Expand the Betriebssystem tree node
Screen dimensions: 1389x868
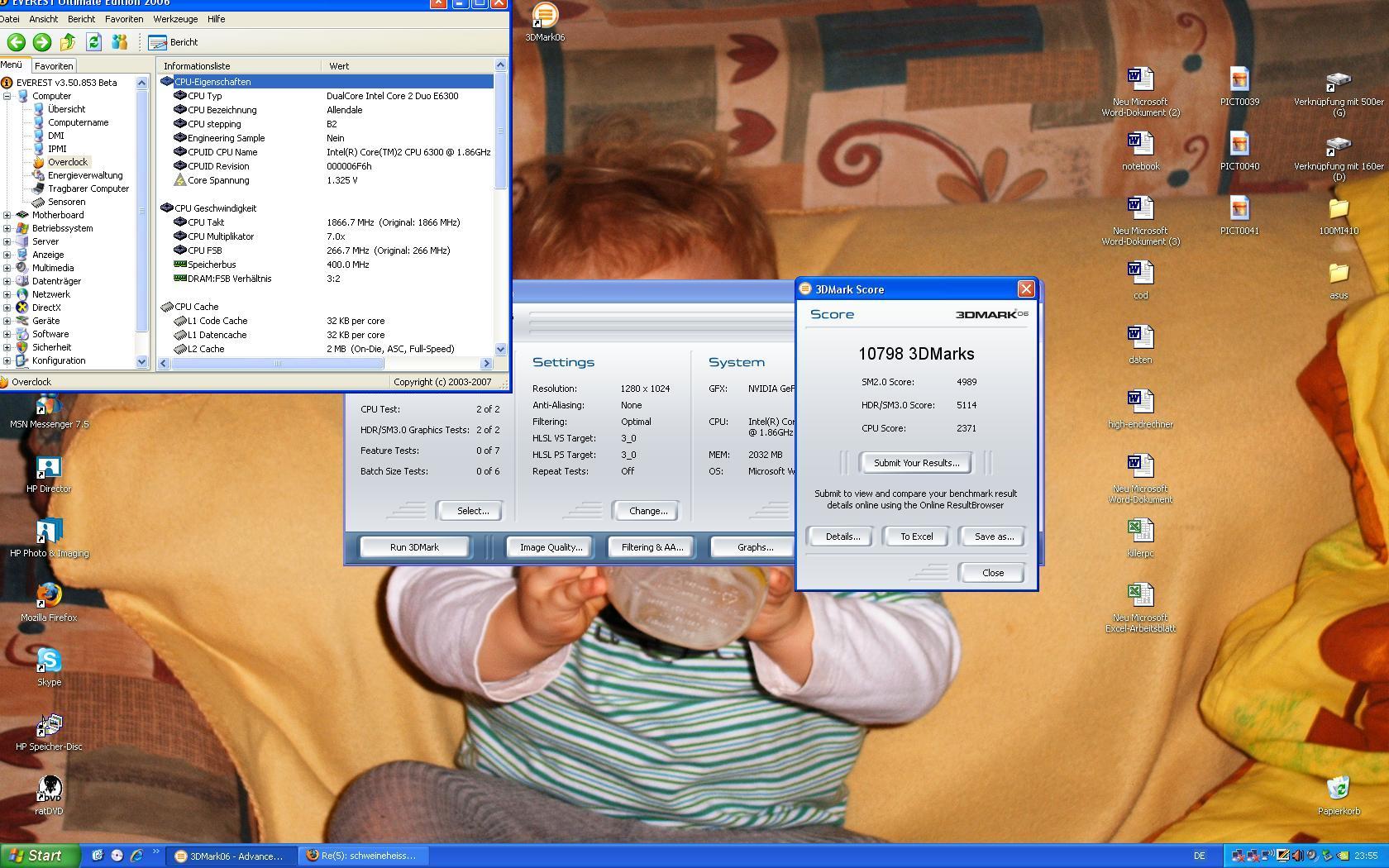[7, 228]
